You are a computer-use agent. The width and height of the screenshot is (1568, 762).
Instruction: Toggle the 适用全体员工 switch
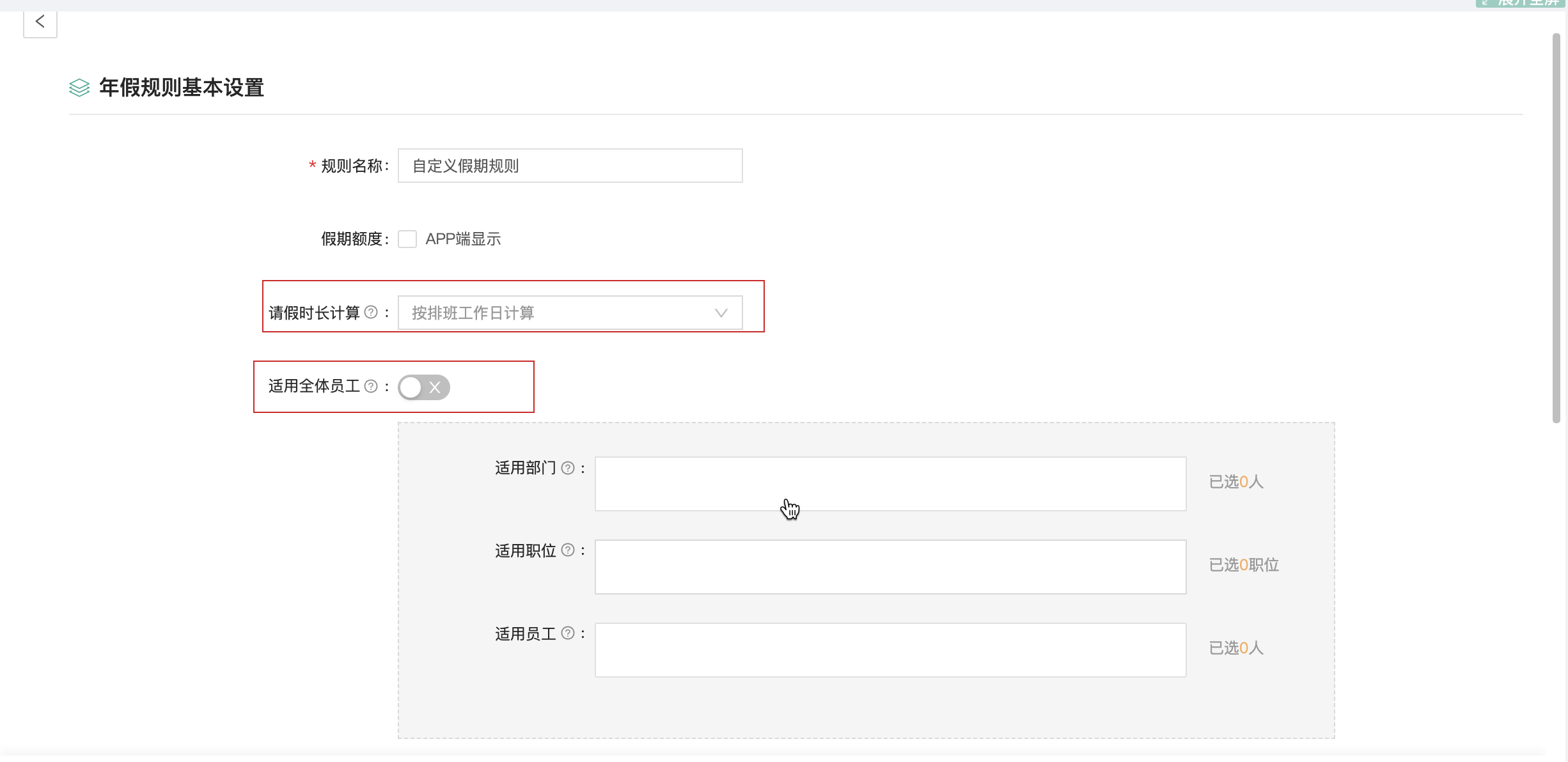pos(424,387)
